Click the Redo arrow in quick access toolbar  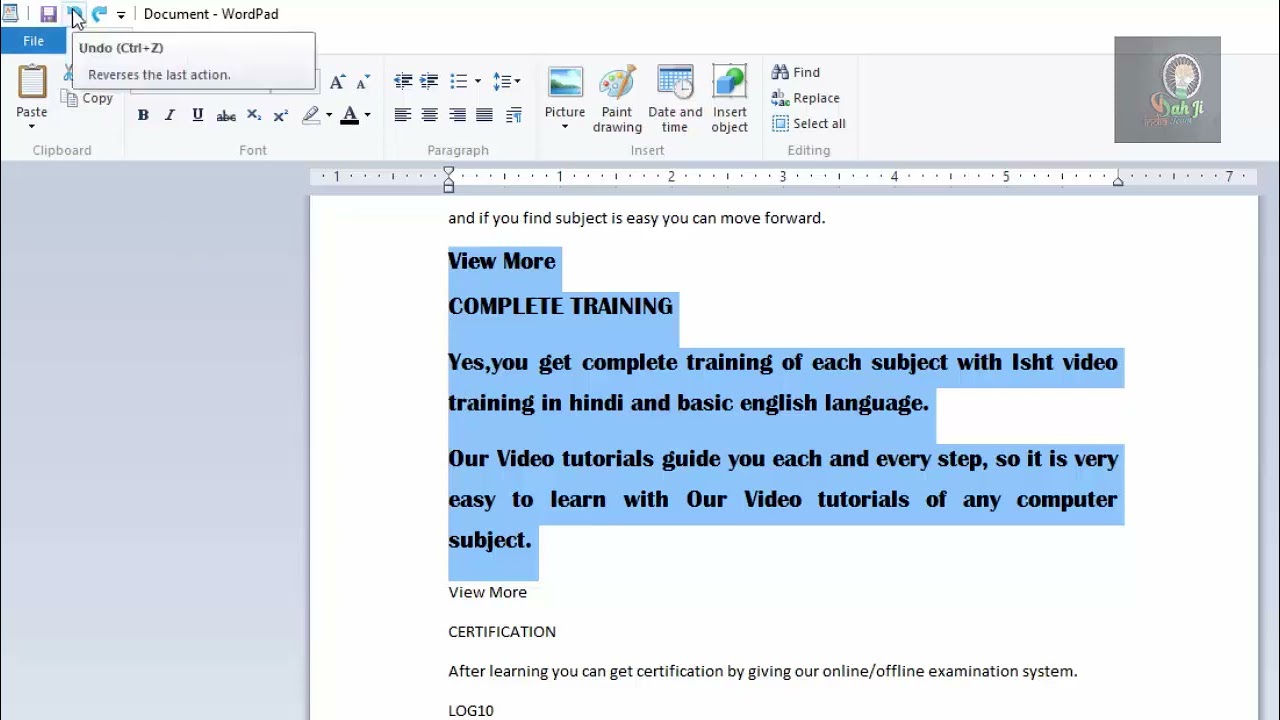[x=99, y=14]
